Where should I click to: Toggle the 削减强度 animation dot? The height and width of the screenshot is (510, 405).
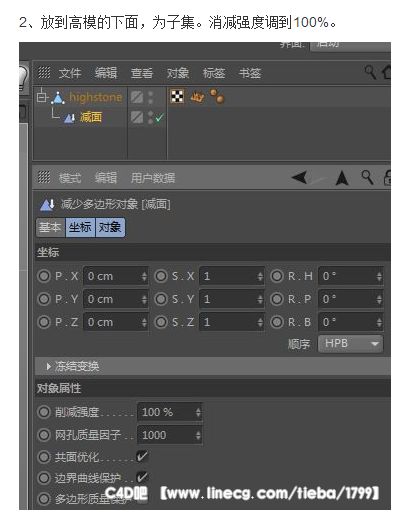[44, 412]
